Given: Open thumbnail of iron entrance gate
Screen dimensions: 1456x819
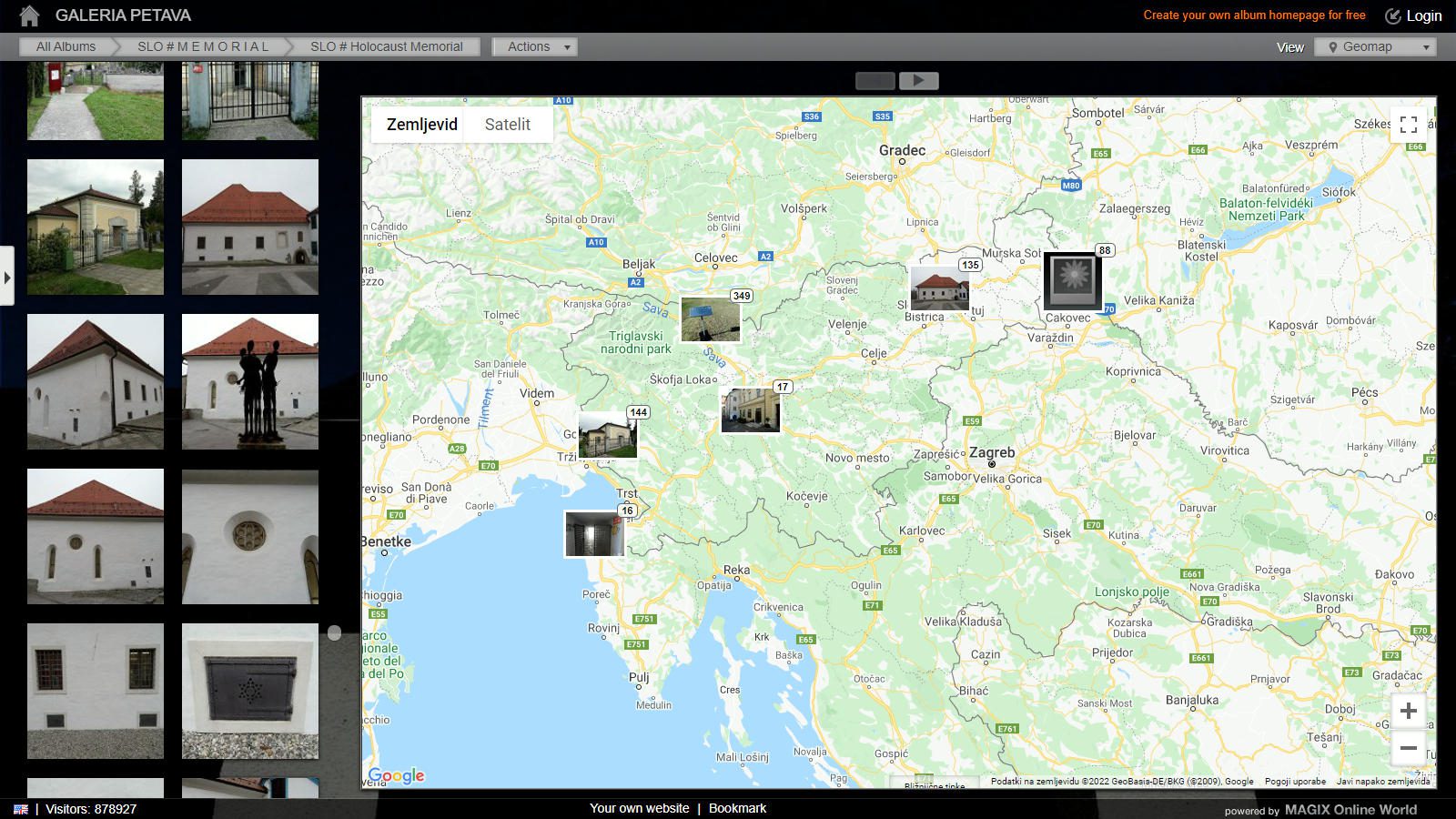Looking at the screenshot, I should pyautogui.click(x=250, y=100).
